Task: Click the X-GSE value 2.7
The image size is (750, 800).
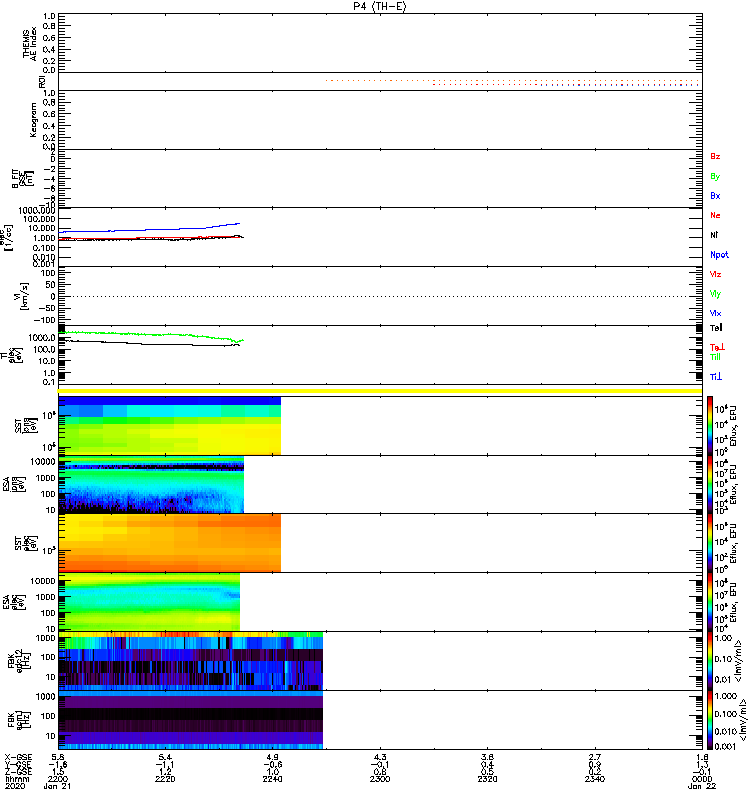Action: [594, 757]
